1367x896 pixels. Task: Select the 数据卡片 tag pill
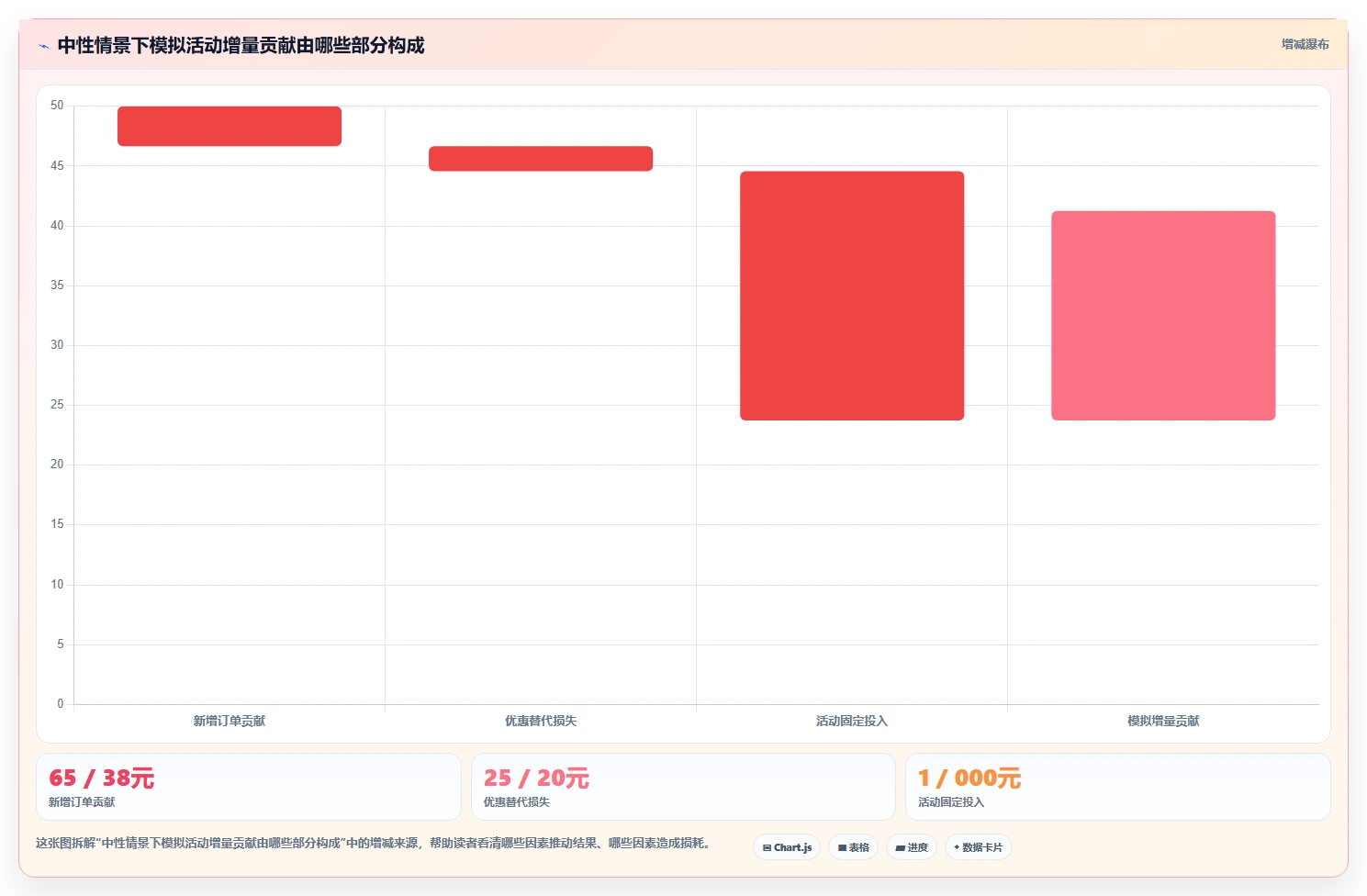tap(978, 847)
